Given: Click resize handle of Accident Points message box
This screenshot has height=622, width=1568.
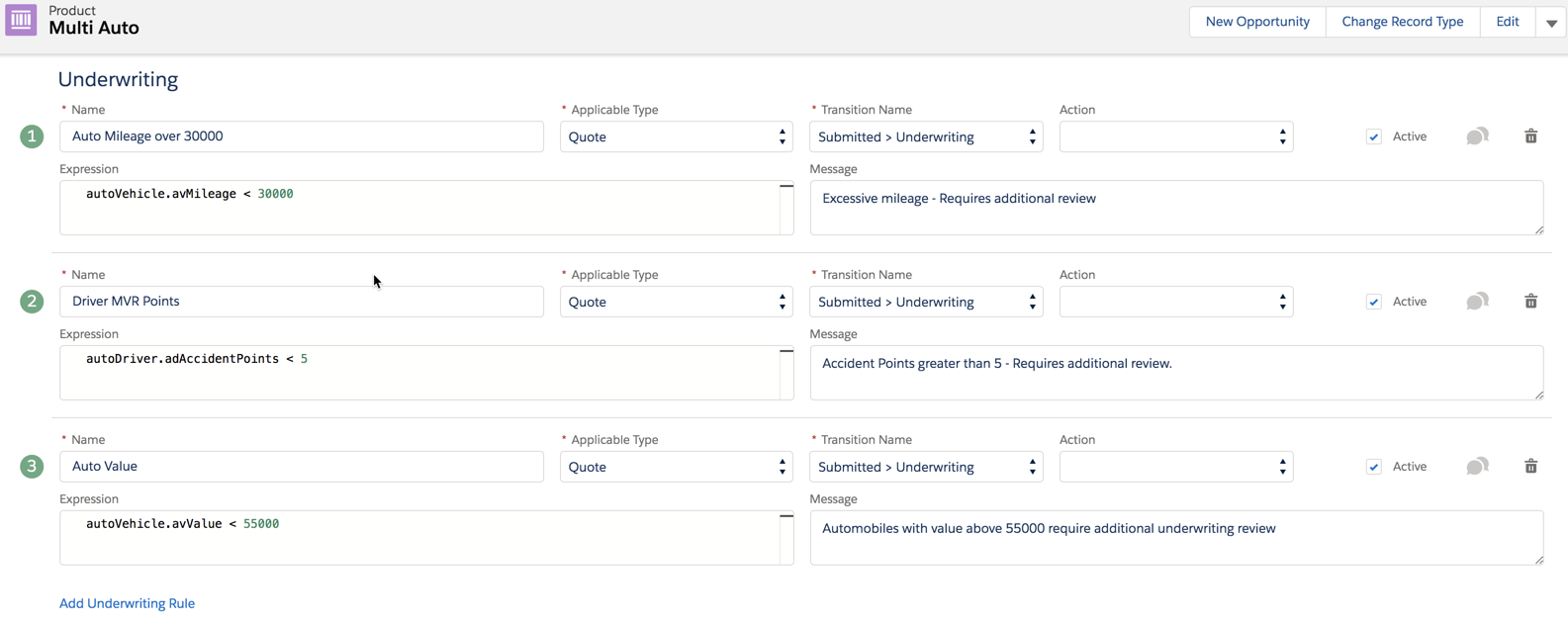Looking at the screenshot, I should (x=1538, y=395).
